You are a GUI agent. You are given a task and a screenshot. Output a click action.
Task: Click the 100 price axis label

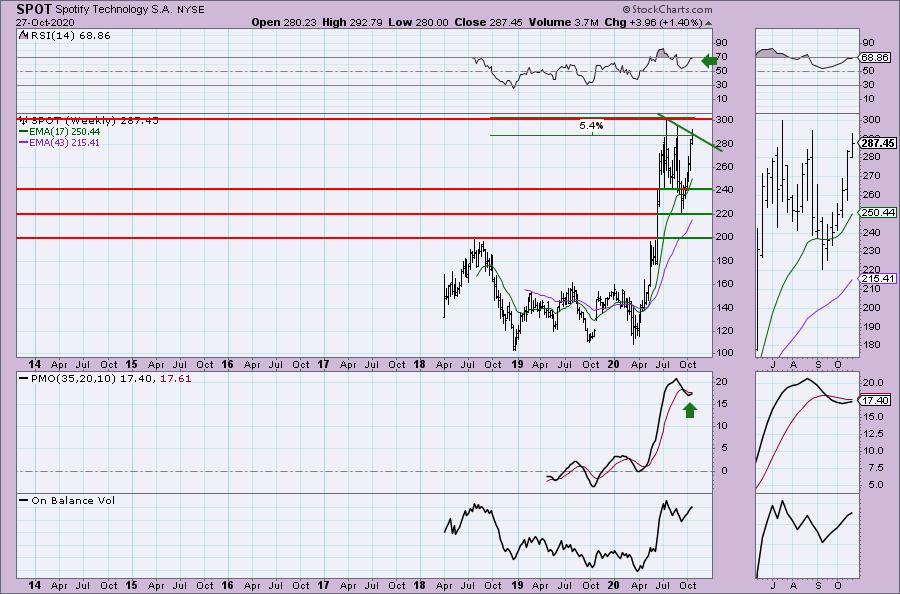[723, 352]
